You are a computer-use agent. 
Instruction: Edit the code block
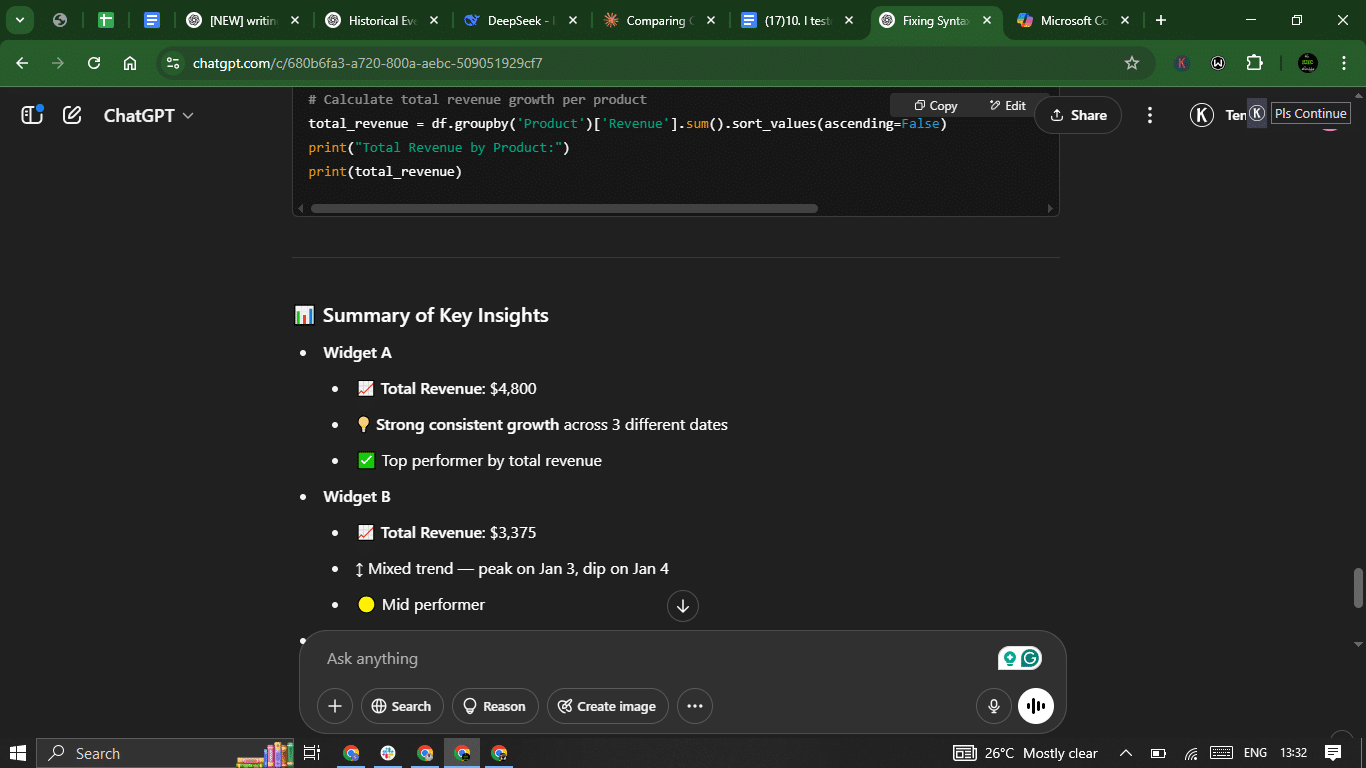coord(1007,106)
